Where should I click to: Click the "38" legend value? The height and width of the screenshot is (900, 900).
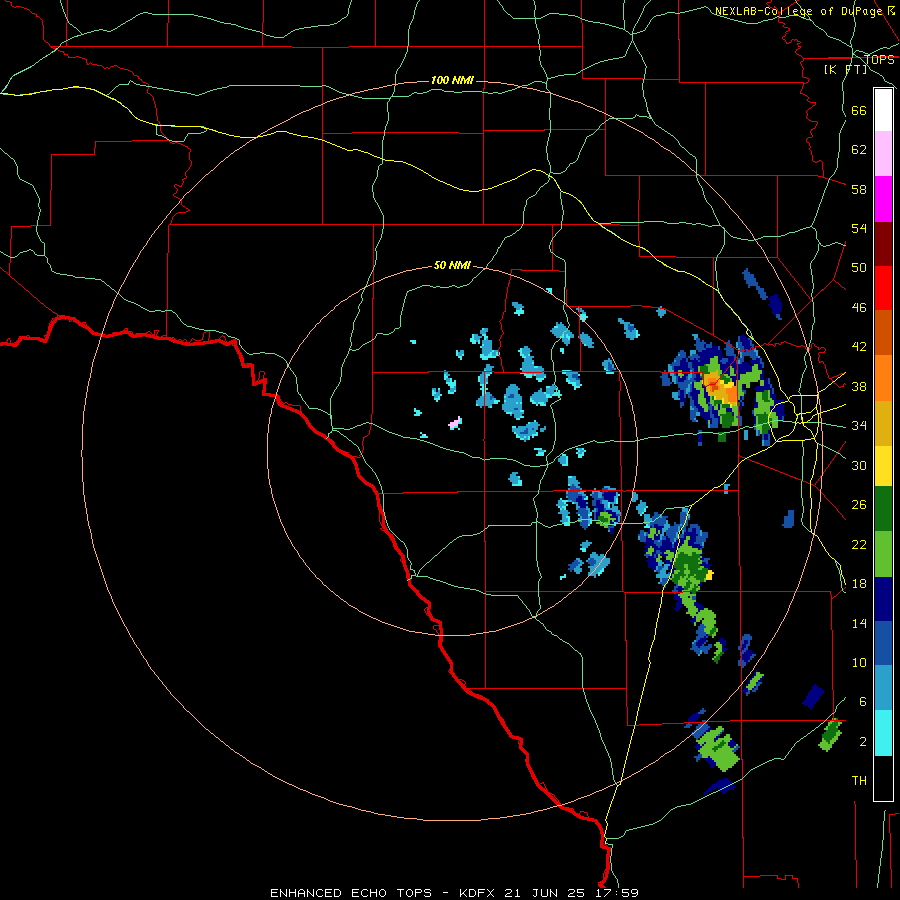coord(859,386)
